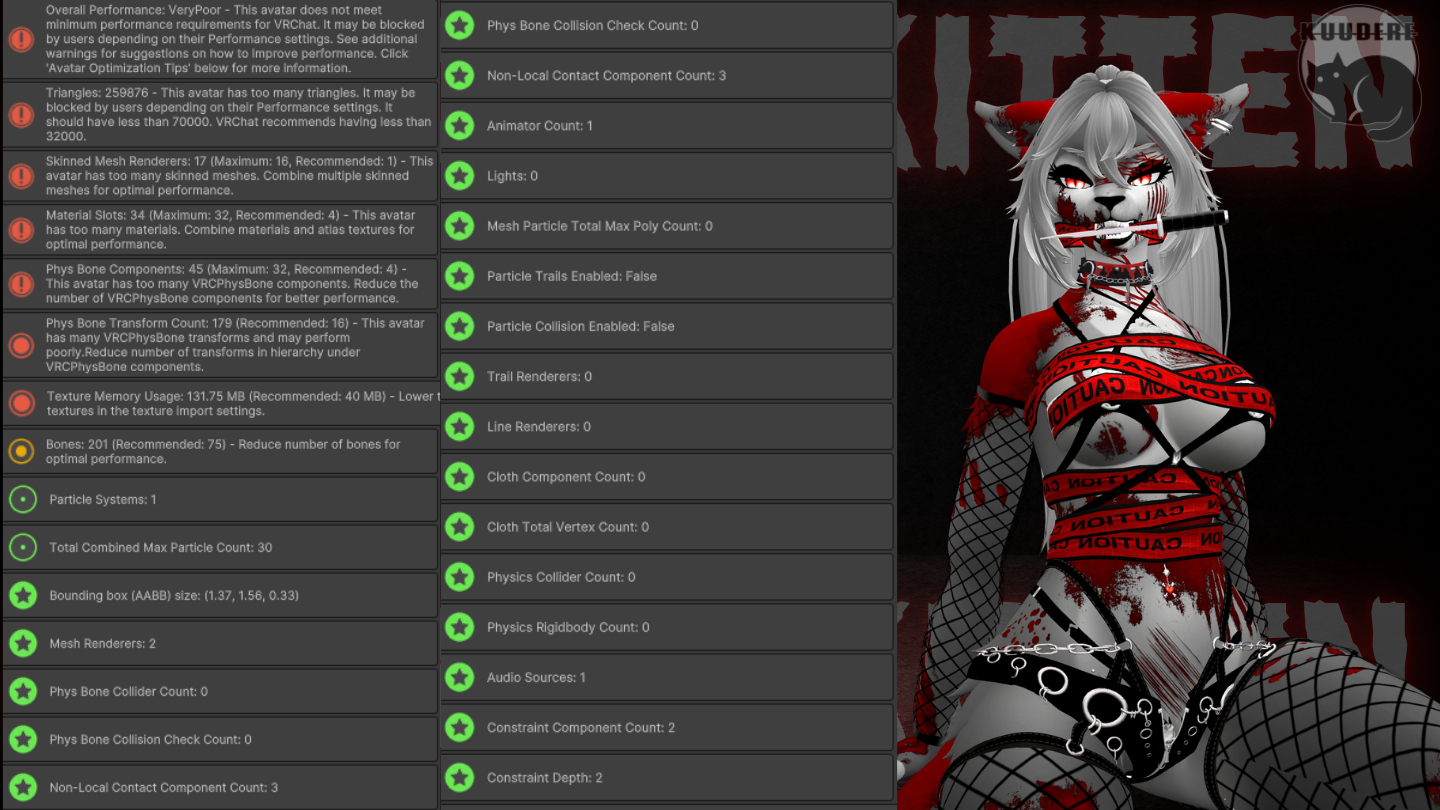1440x810 pixels.
Task: Click the Material Slots red alert icon
Action: (21, 230)
